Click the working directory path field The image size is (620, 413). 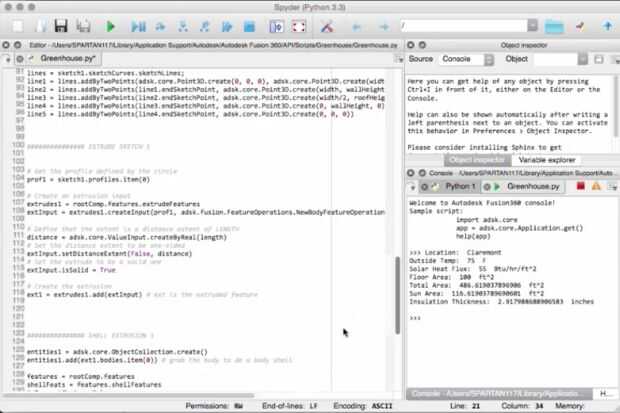point(463,26)
